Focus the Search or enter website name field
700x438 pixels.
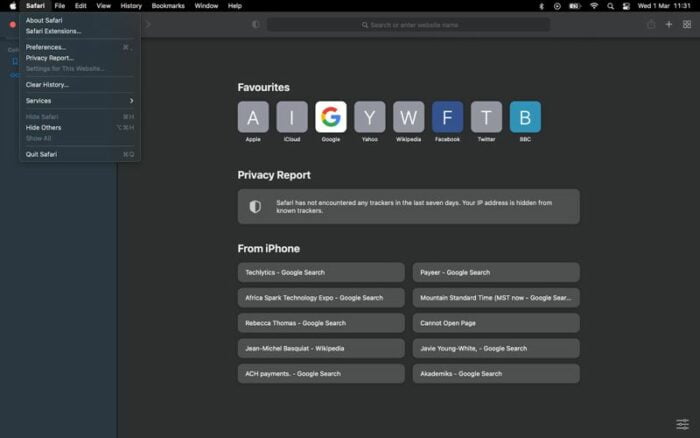point(408,25)
